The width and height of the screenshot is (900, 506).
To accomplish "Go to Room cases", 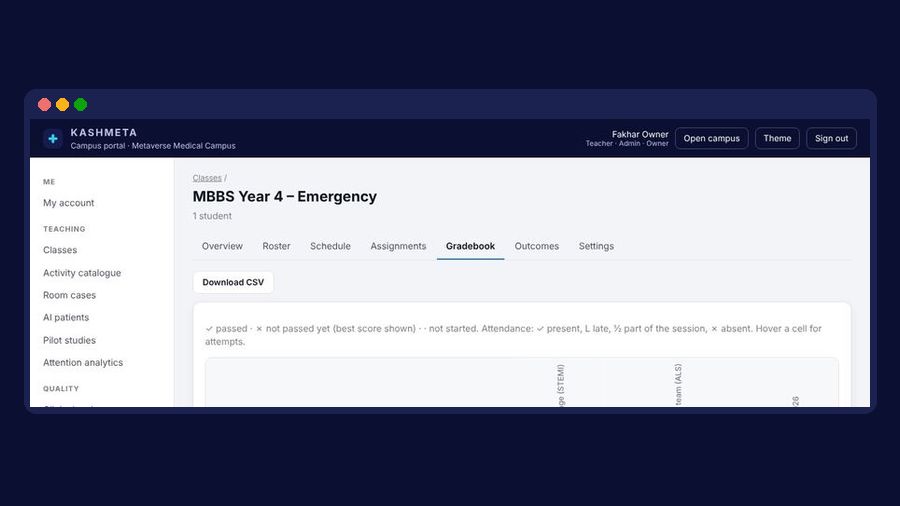I will click(69, 295).
